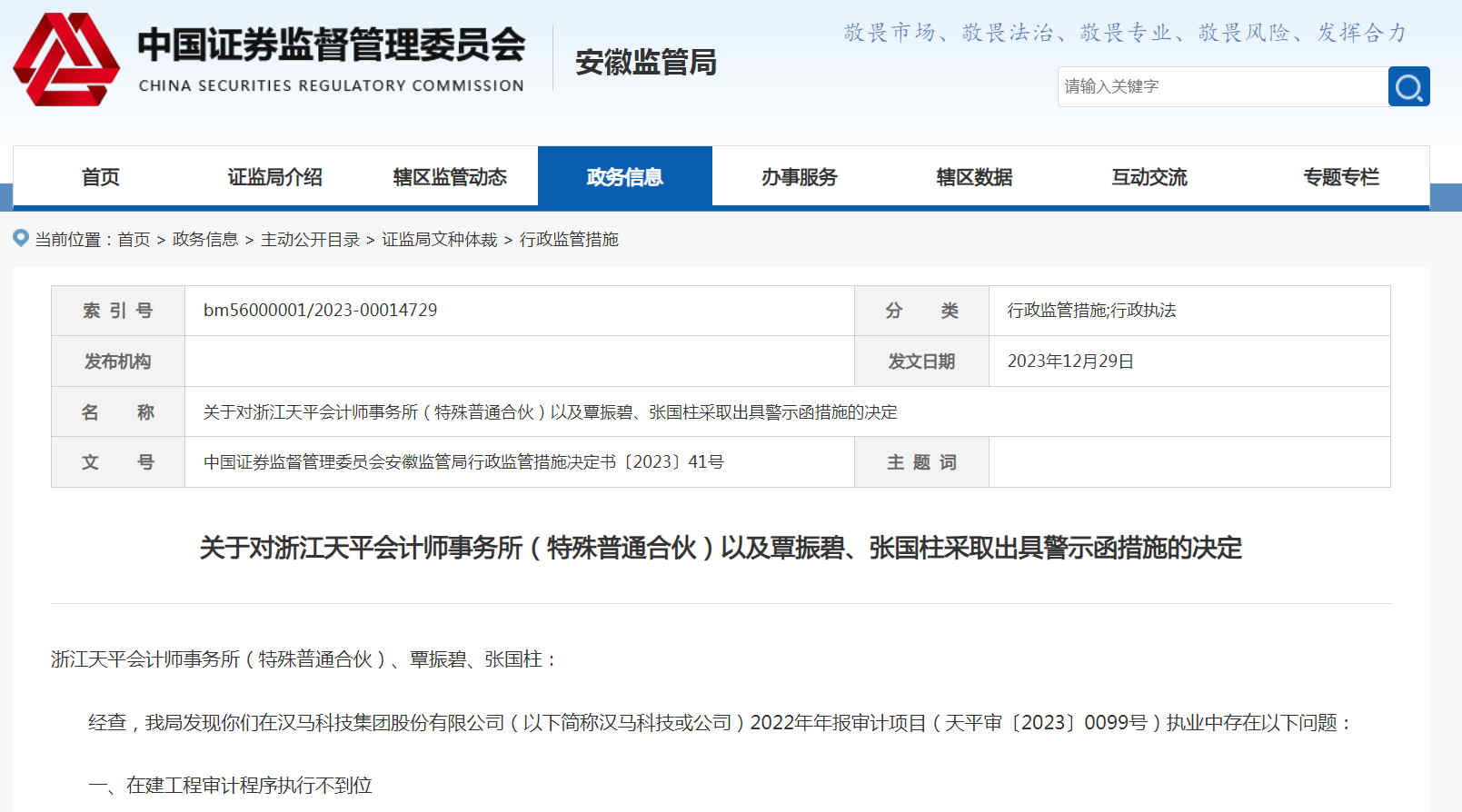Go to 政务信息 in the breadcrumb
The width and height of the screenshot is (1462, 812).
[x=205, y=239]
